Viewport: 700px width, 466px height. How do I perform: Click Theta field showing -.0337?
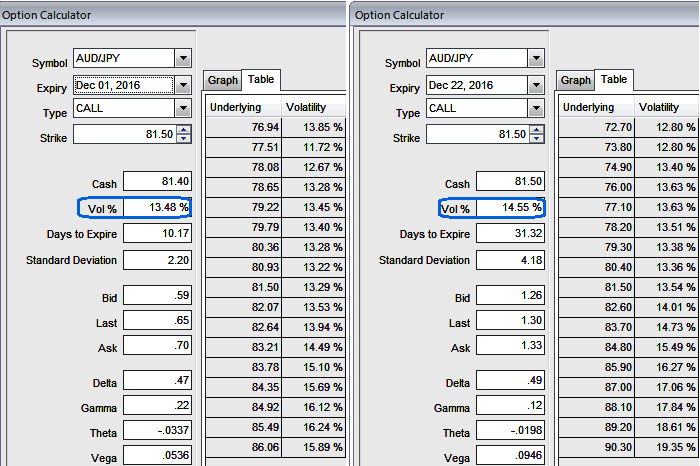(158, 430)
